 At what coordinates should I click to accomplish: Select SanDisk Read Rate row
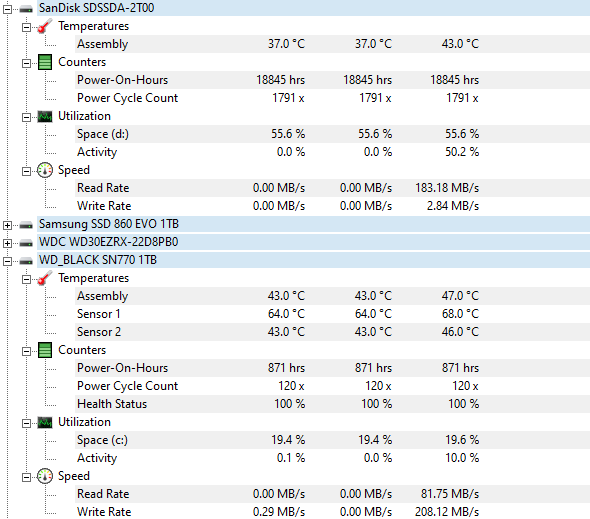[x=332, y=188]
